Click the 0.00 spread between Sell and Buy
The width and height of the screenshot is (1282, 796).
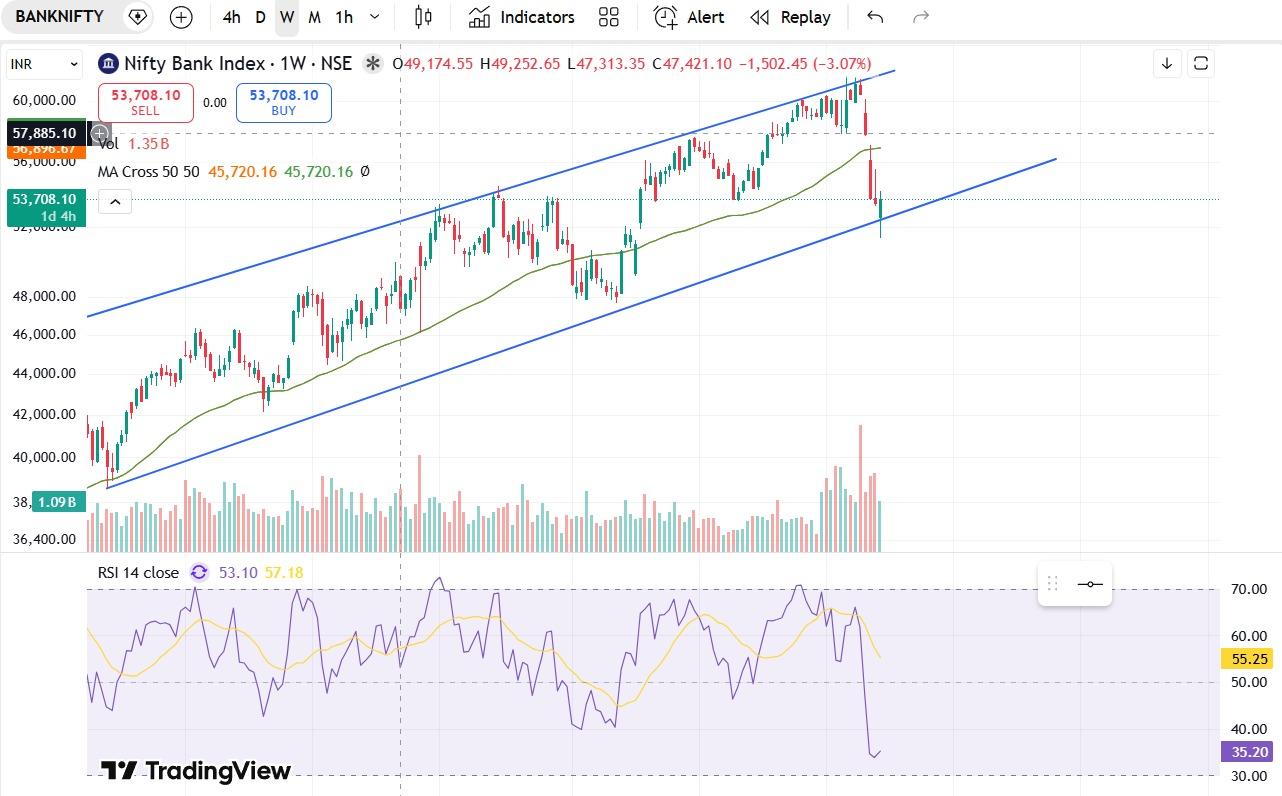[x=214, y=102]
